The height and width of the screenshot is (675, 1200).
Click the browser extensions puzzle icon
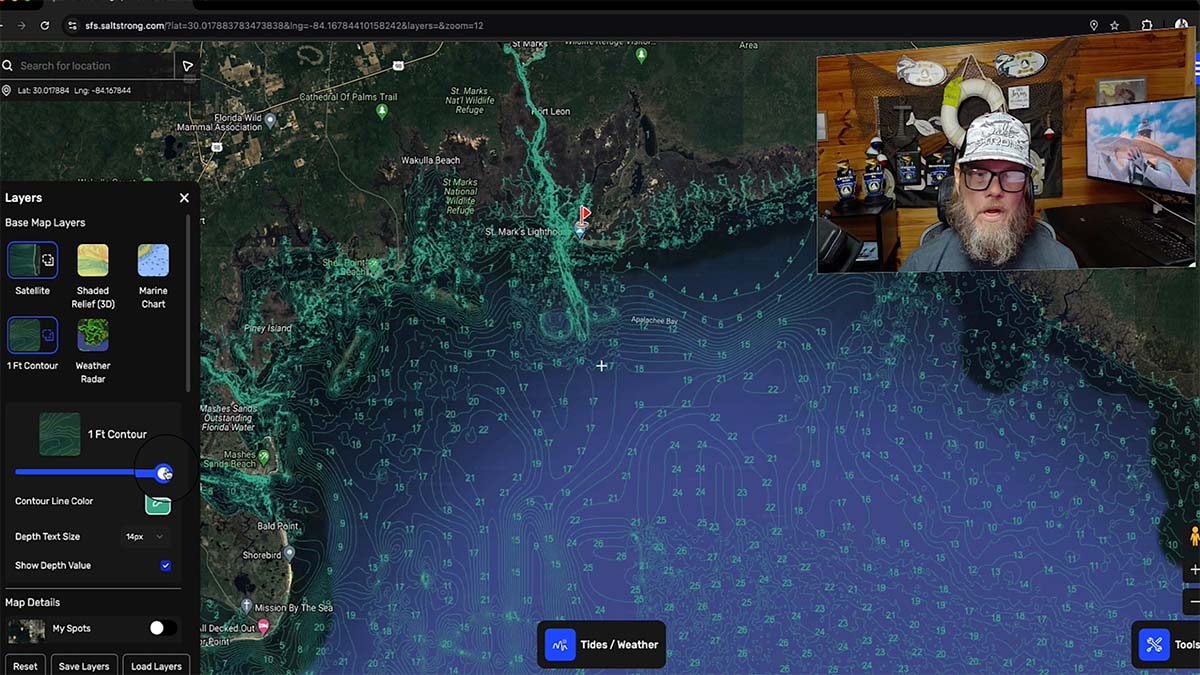pos(1146,26)
